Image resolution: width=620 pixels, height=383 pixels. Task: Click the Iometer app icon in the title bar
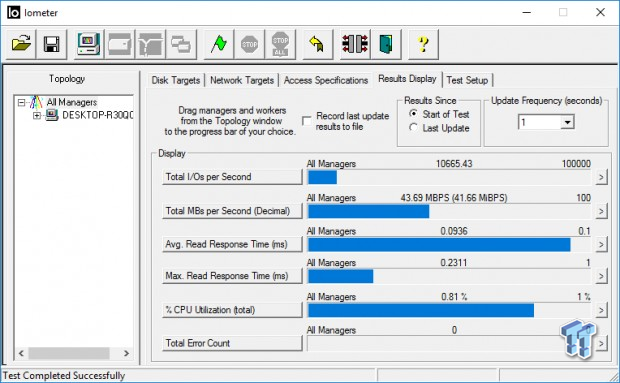13,13
